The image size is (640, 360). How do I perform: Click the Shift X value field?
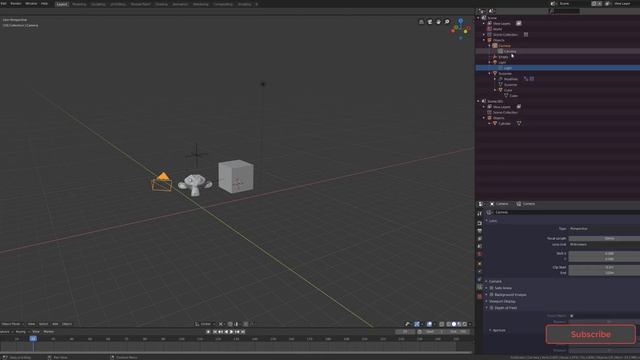[604, 253]
